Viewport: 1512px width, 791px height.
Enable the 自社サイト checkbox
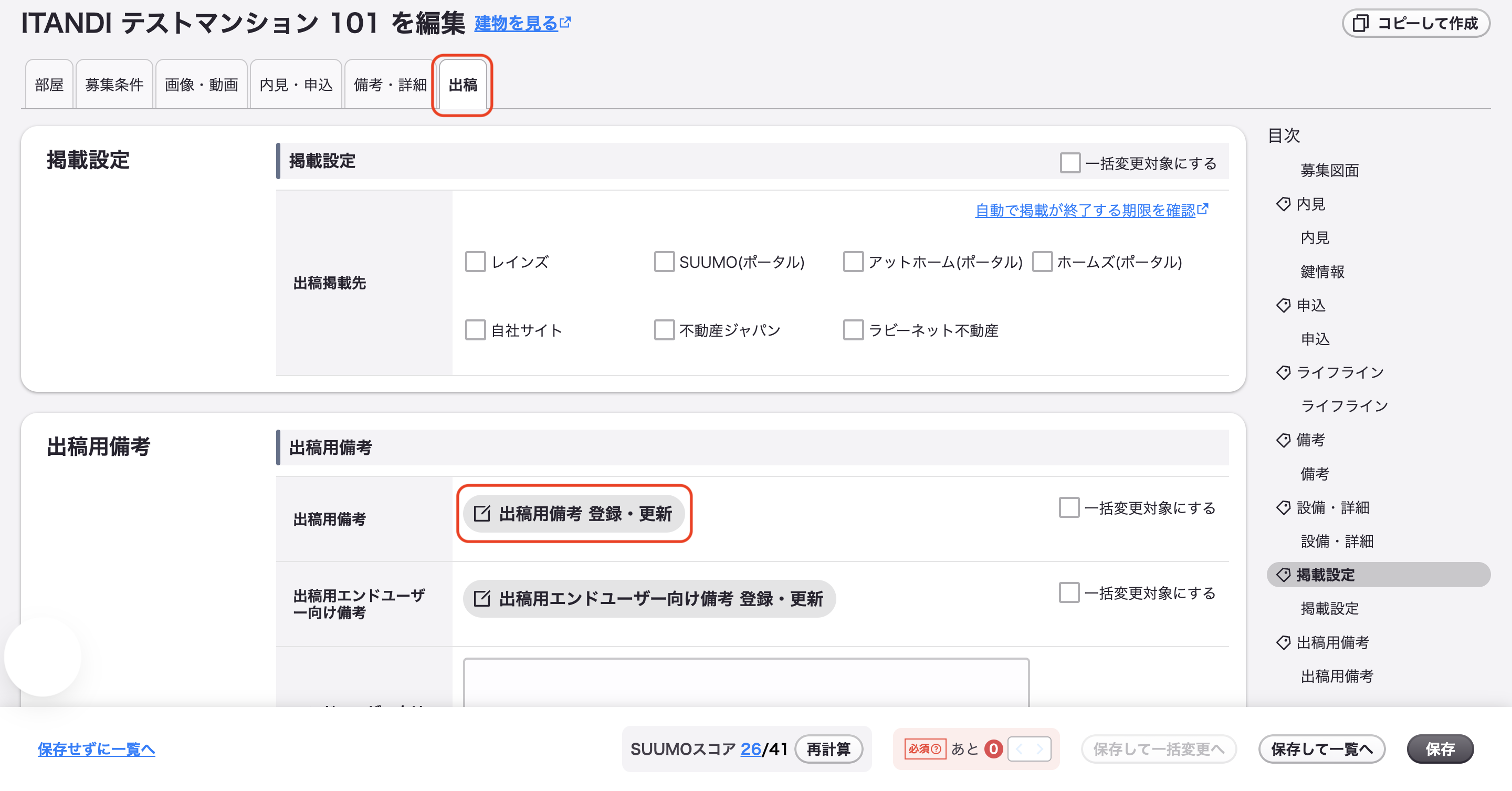point(475,329)
